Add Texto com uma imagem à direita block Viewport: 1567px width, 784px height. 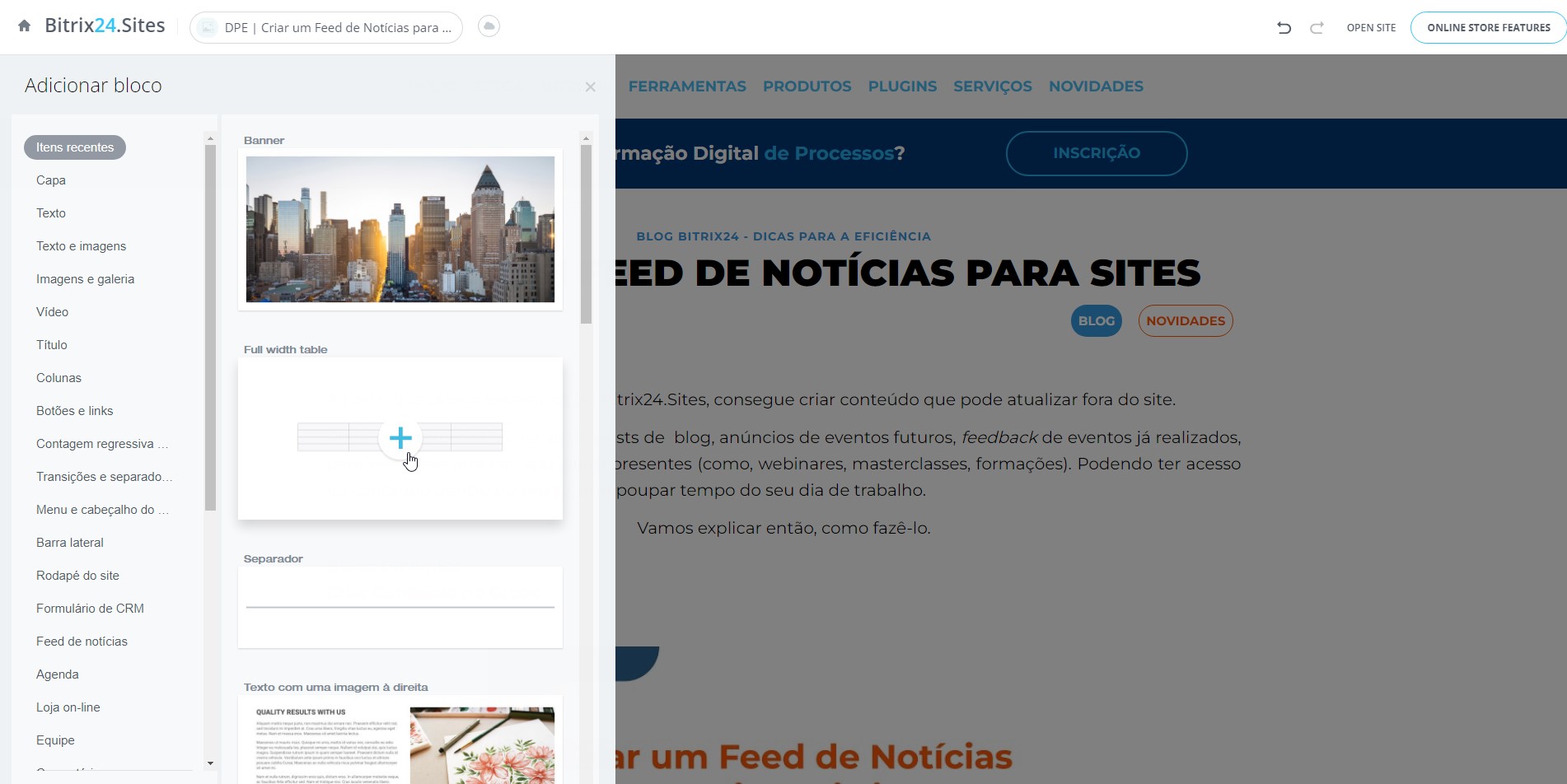(x=400, y=740)
